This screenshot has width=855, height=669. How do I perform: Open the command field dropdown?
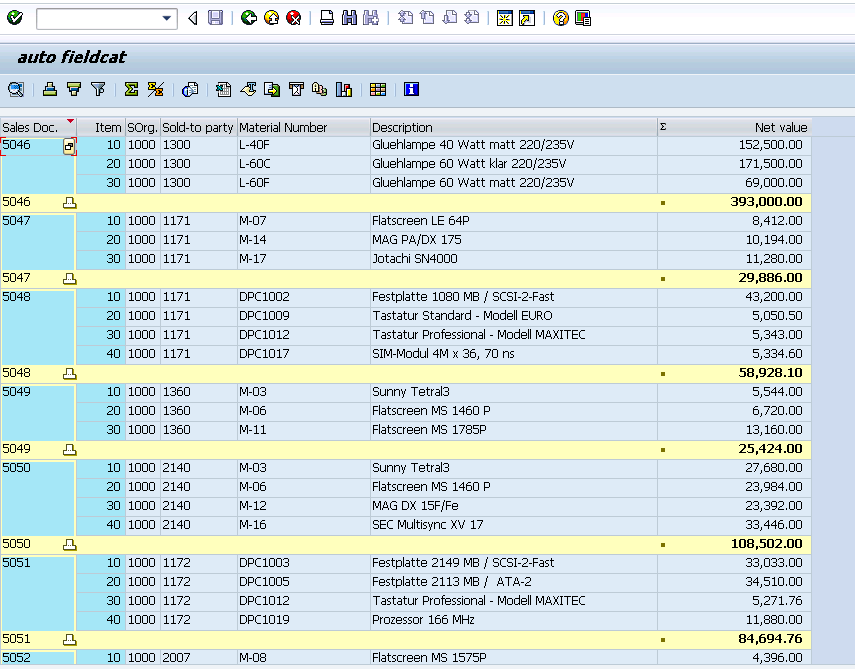[165, 18]
